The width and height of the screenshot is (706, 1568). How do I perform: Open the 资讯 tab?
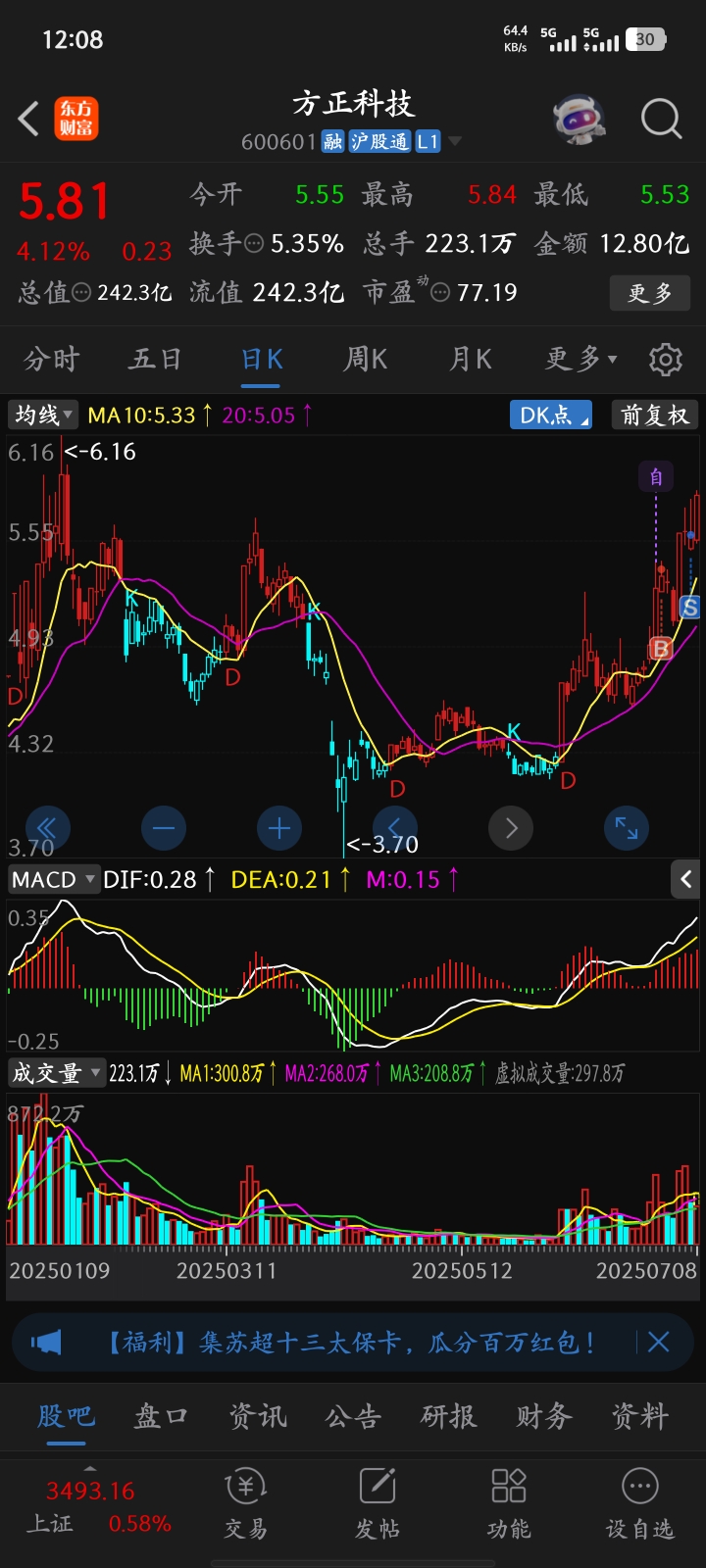258,1416
